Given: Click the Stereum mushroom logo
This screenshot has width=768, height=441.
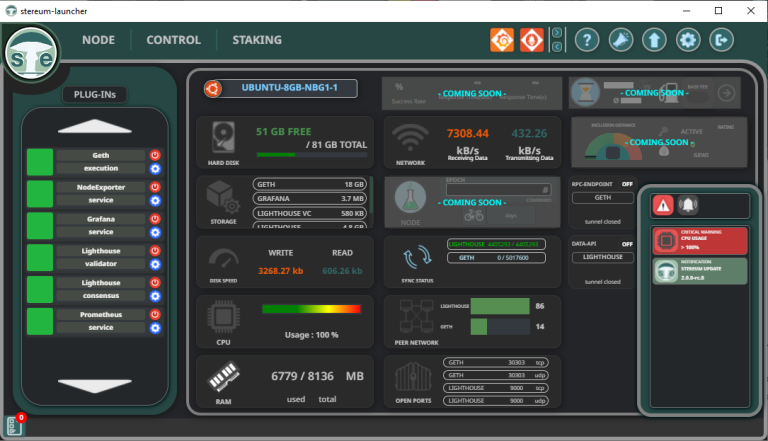Looking at the screenshot, I should point(32,53).
